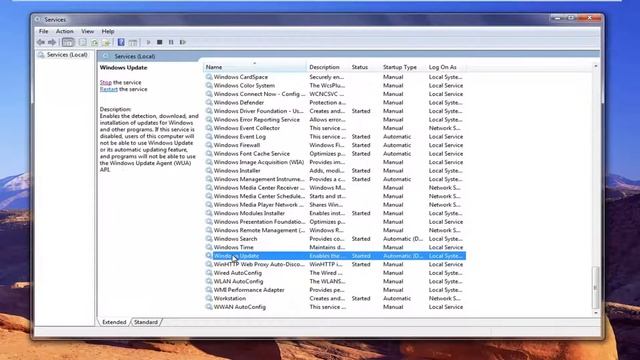Select Windows Error Reporting Service
Image resolution: width=640 pixels, height=360 pixels.
335,120
